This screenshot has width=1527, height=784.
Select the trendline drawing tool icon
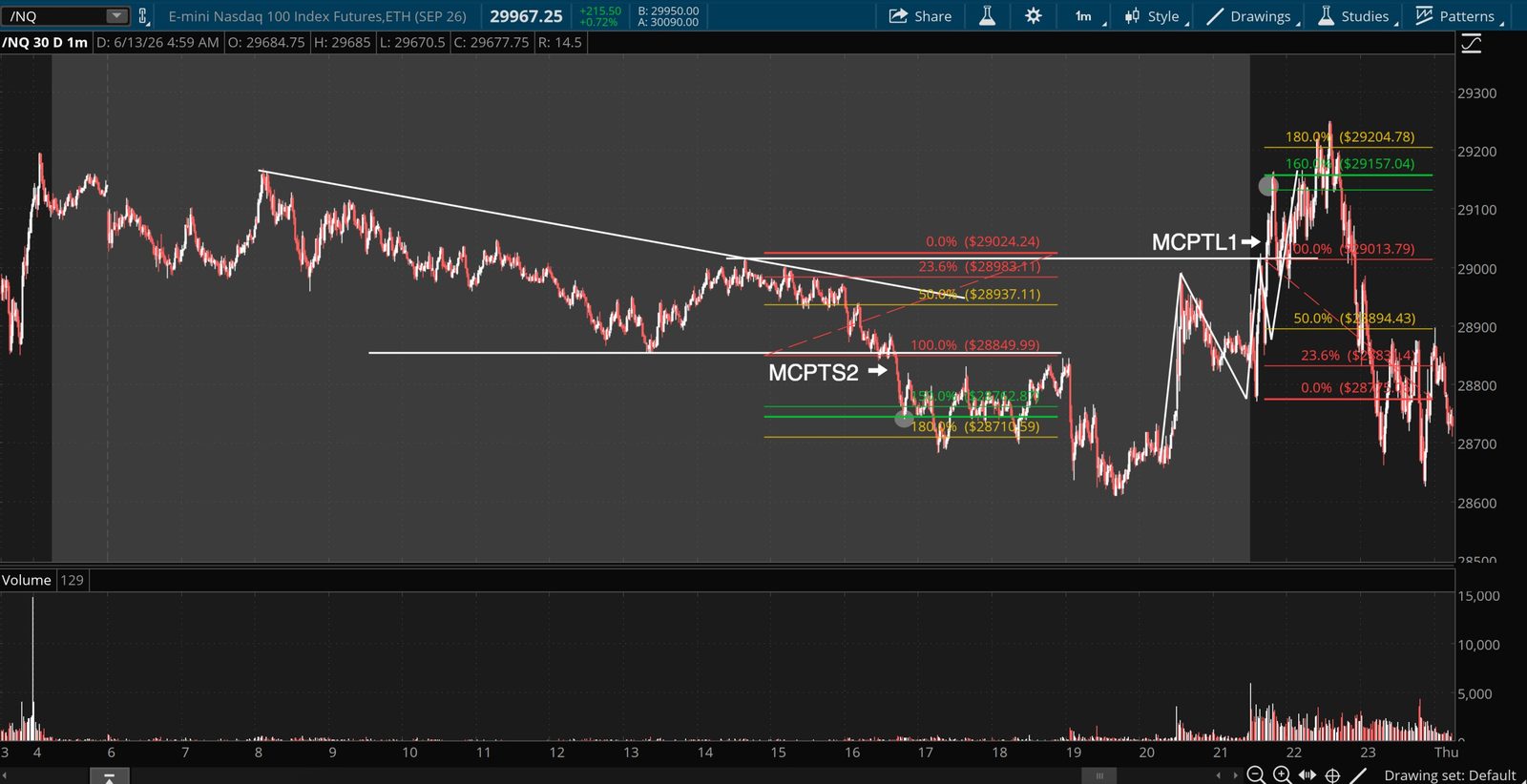1359,775
